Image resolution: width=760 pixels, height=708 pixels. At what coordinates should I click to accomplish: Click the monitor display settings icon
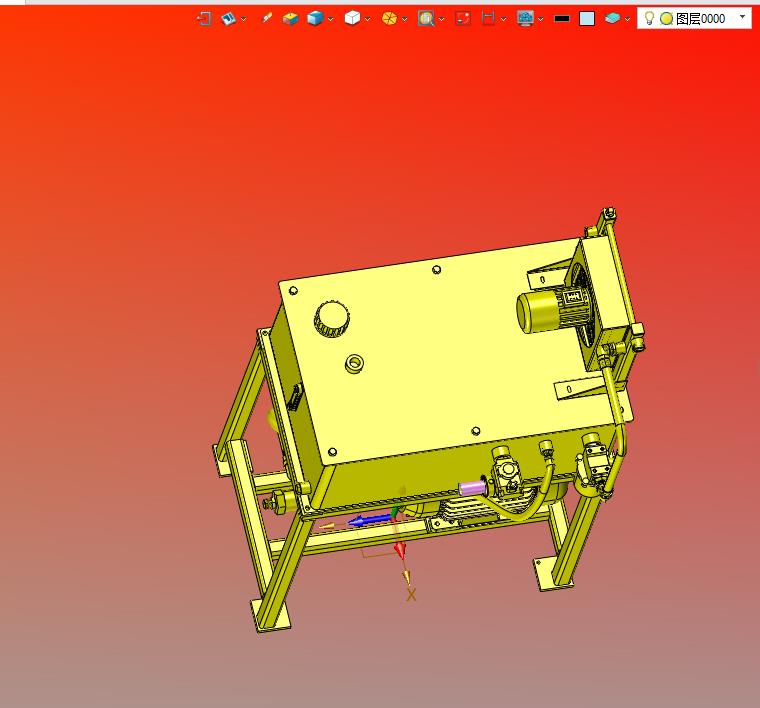525,18
